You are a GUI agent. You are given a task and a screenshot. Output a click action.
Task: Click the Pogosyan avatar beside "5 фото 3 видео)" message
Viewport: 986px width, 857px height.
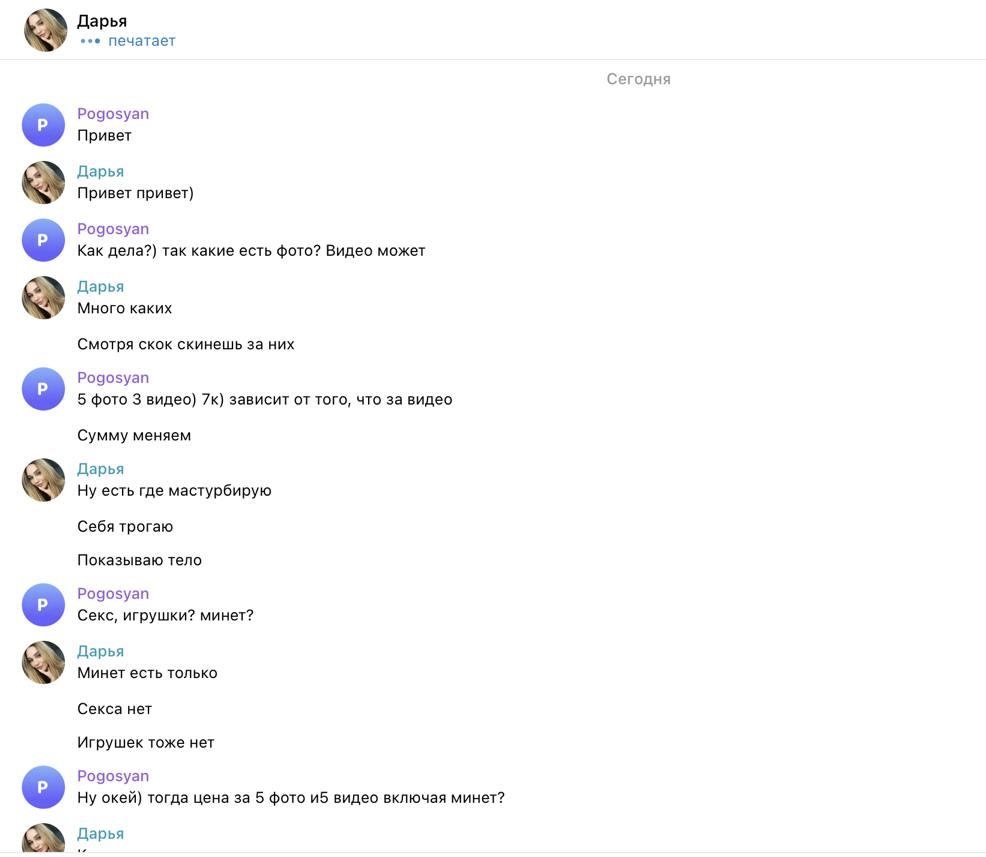point(43,389)
